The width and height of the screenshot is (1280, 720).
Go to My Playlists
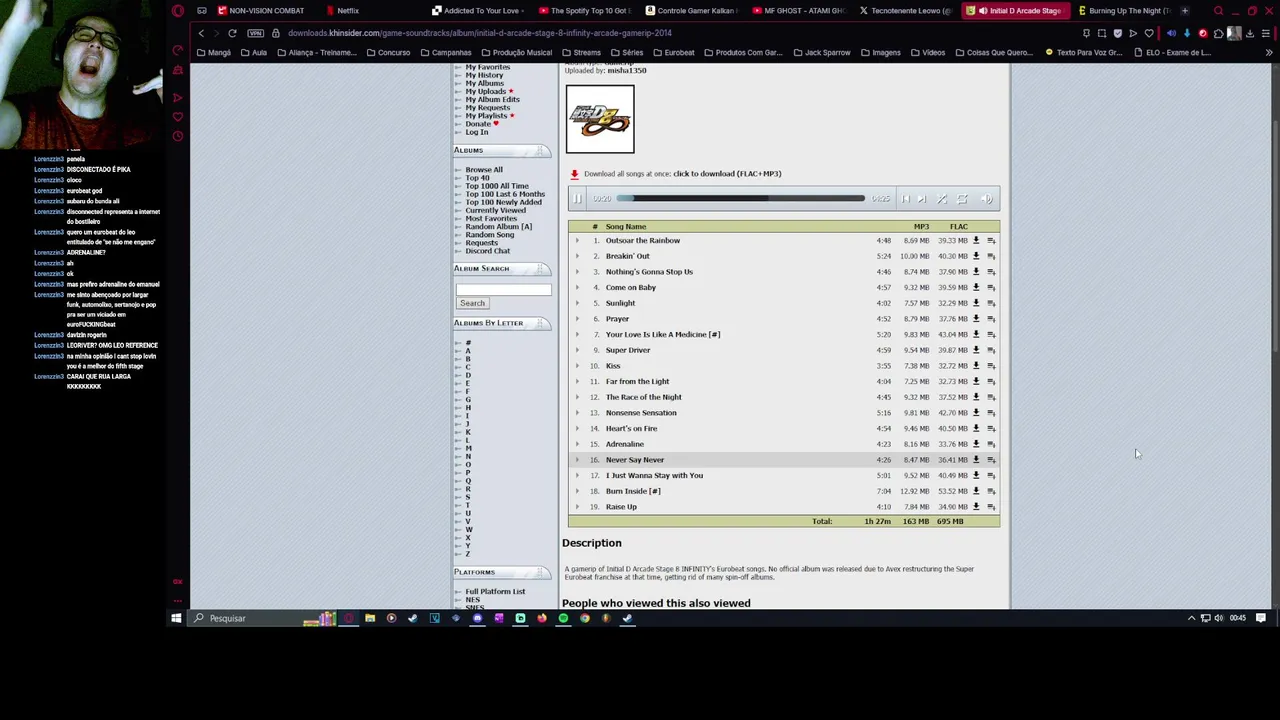tap(486, 116)
